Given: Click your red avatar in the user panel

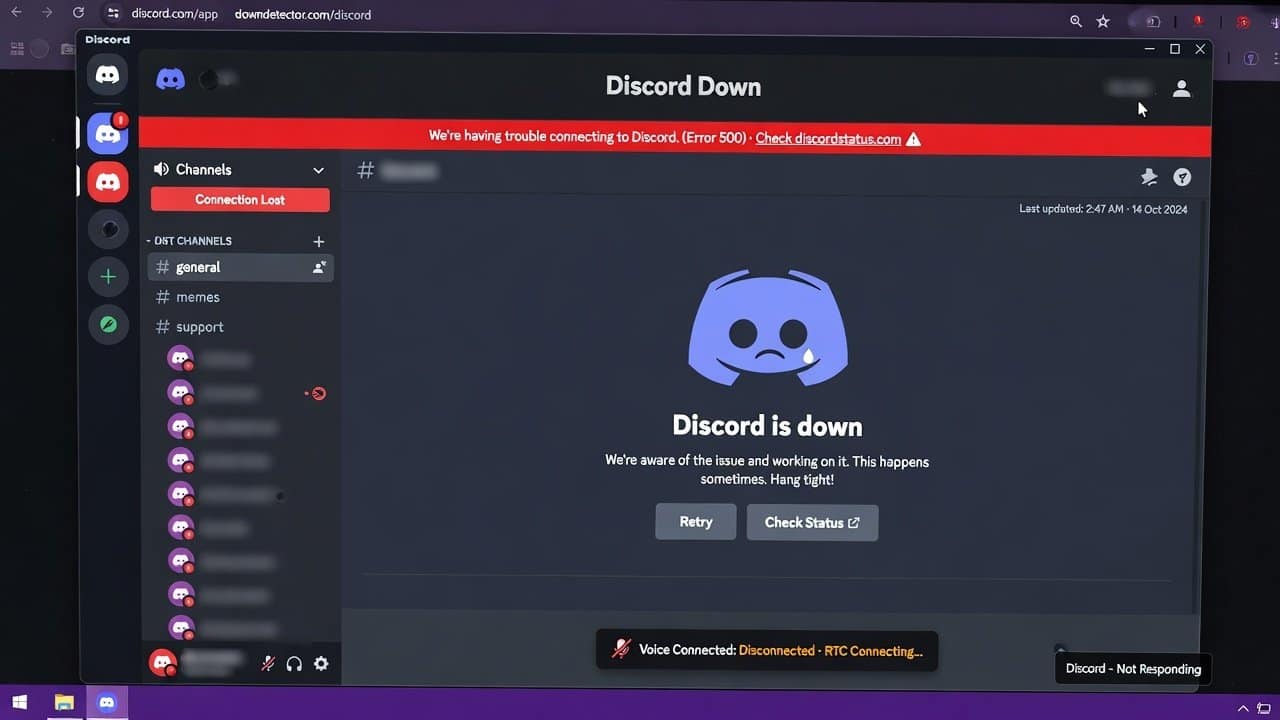Looking at the screenshot, I should pyautogui.click(x=162, y=662).
